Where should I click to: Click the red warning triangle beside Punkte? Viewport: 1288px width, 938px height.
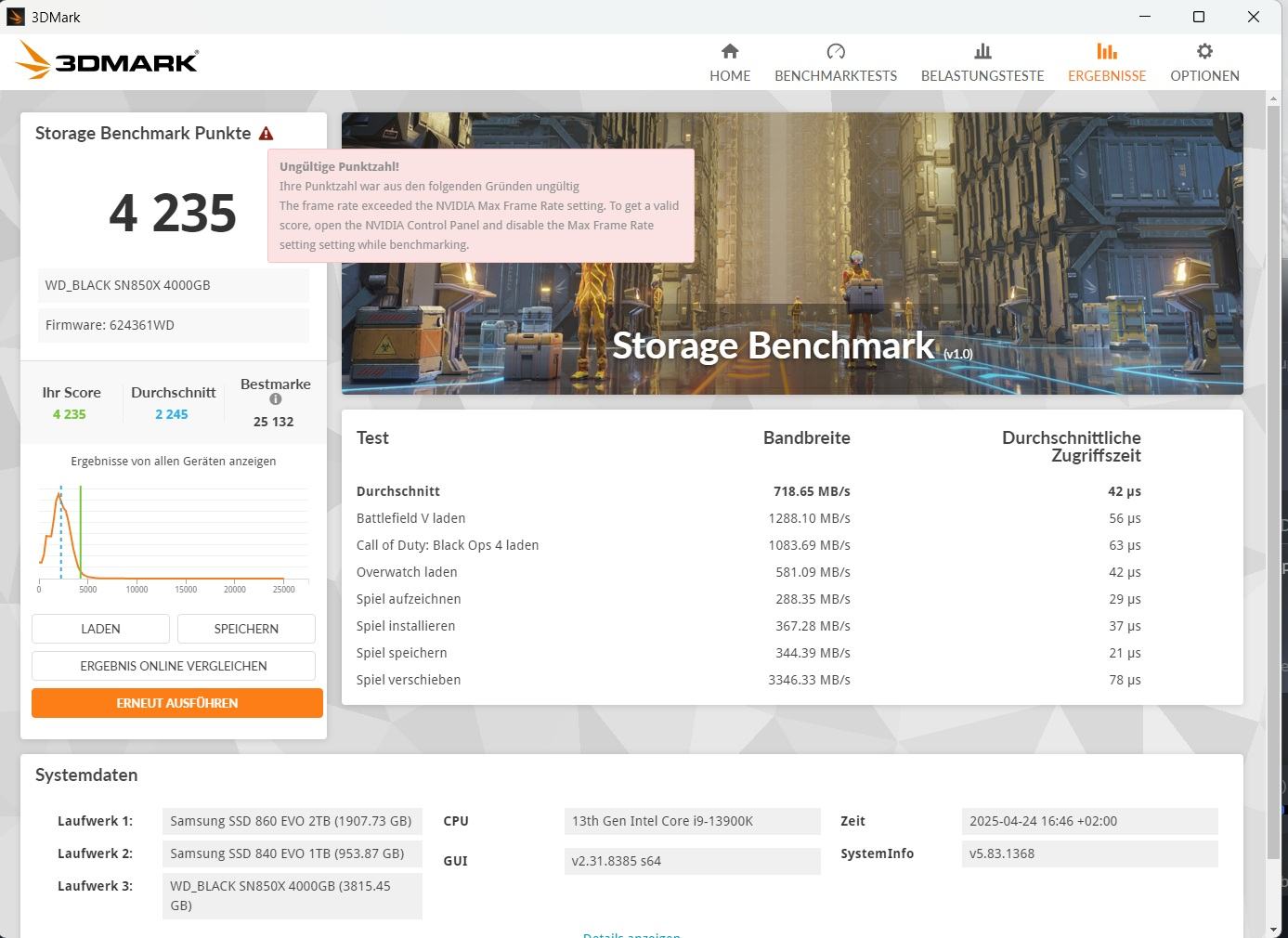[267, 134]
